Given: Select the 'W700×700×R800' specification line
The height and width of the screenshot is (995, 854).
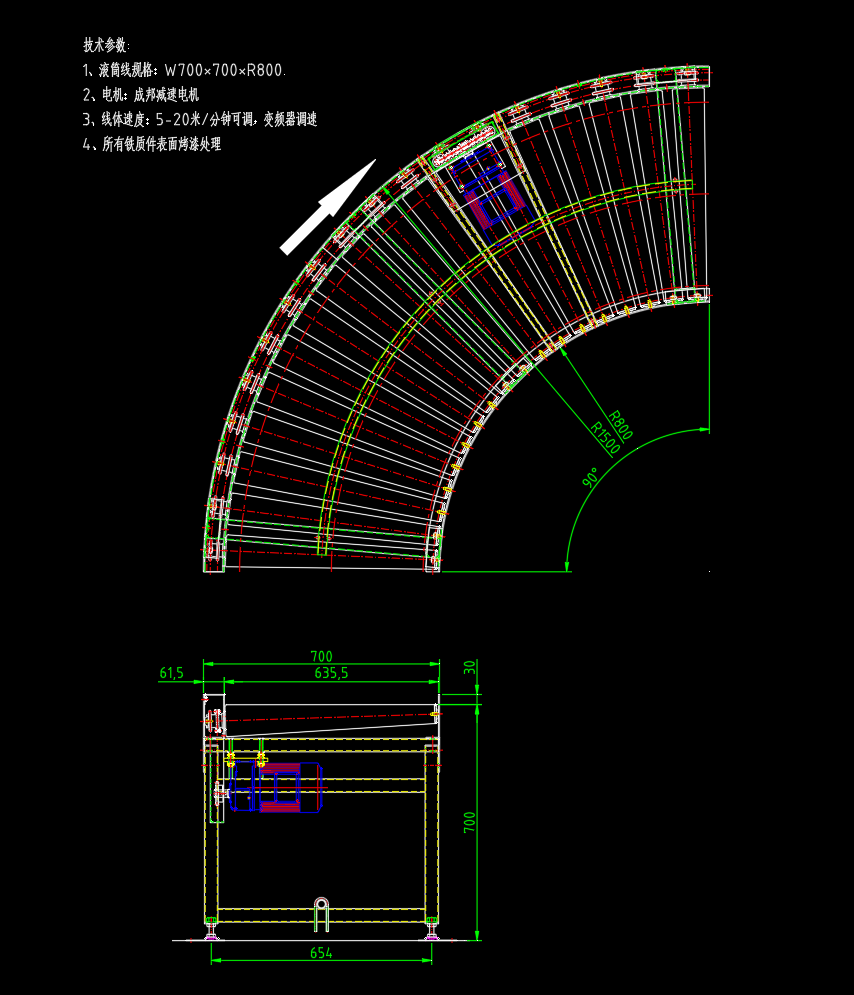Looking at the screenshot, I should [x=185, y=70].
